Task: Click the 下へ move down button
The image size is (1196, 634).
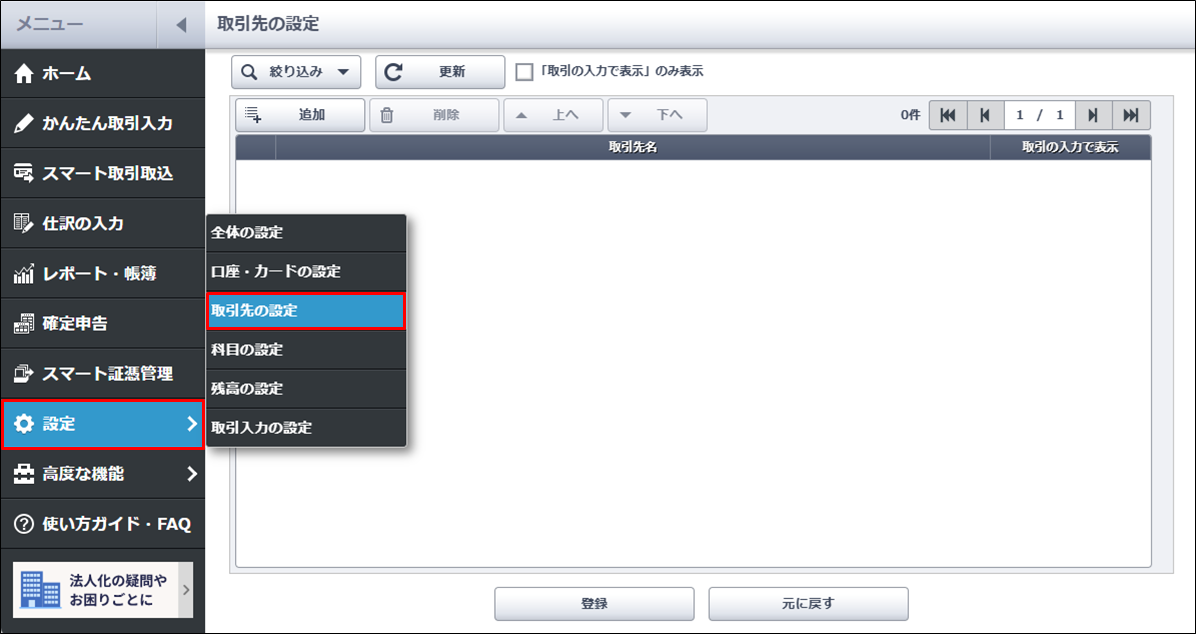Action: (x=657, y=115)
